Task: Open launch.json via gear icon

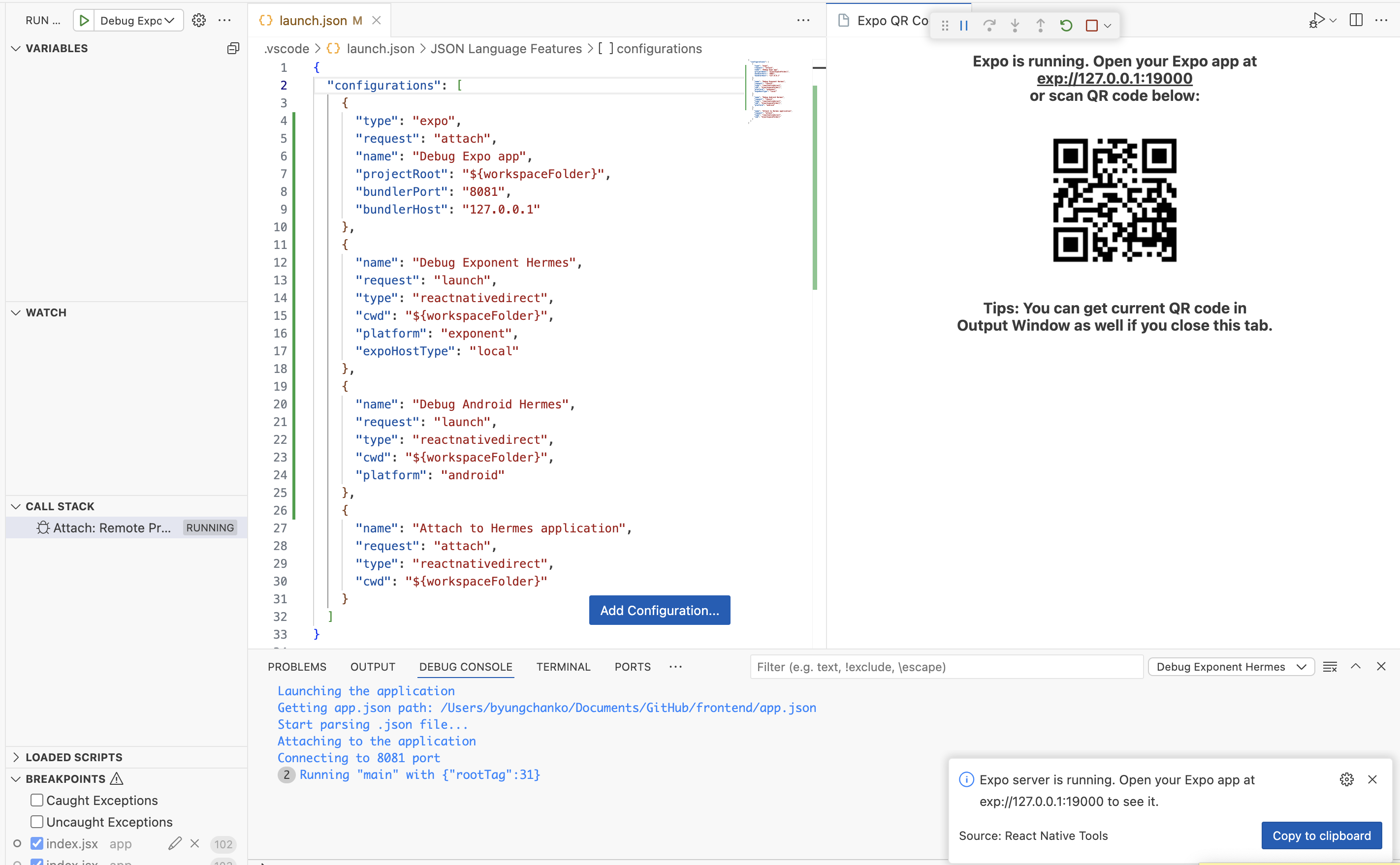Action: click(x=198, y=21)
